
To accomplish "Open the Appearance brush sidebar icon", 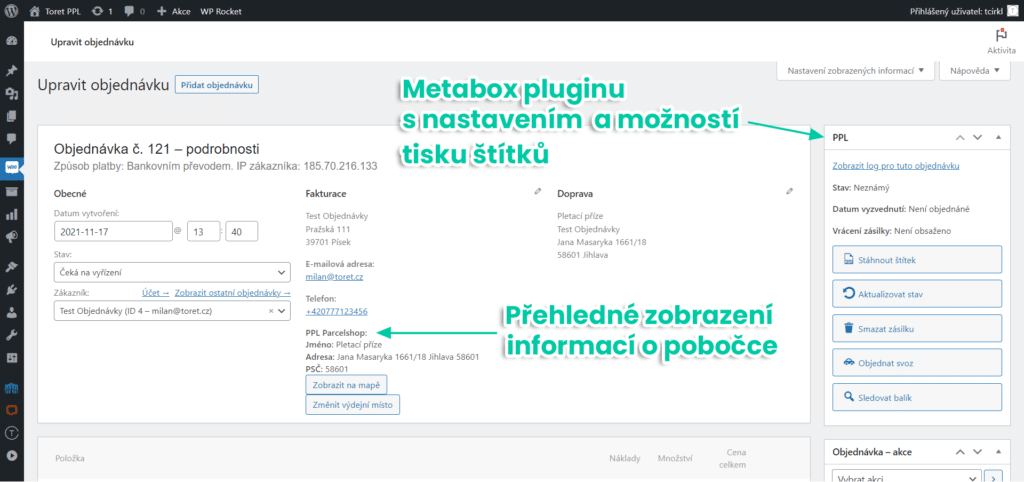I will (11, 266).
